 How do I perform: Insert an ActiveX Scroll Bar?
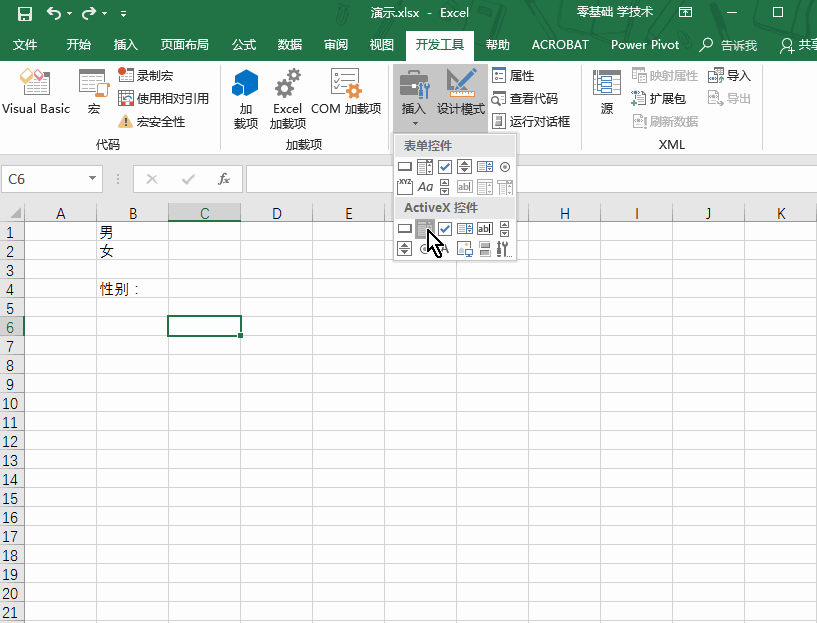pyautogui.click(x=504, y=228)
